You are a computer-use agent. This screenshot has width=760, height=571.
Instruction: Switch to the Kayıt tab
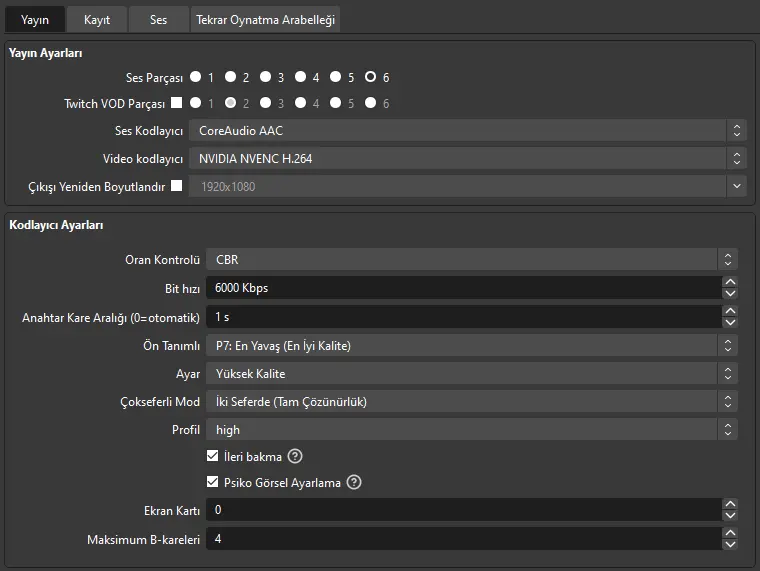point(97,19)
